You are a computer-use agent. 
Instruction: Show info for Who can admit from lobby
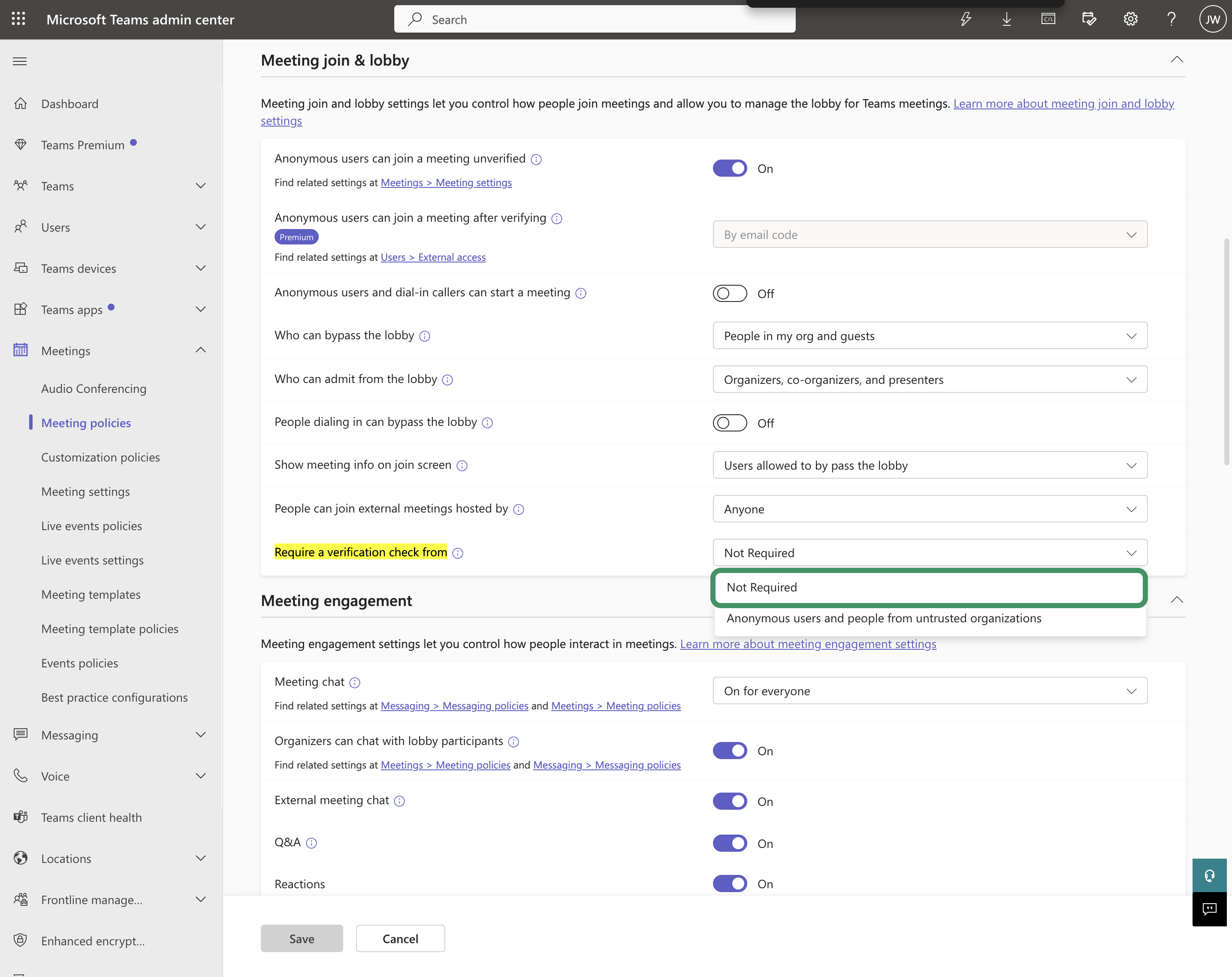[x=447, y=380]
